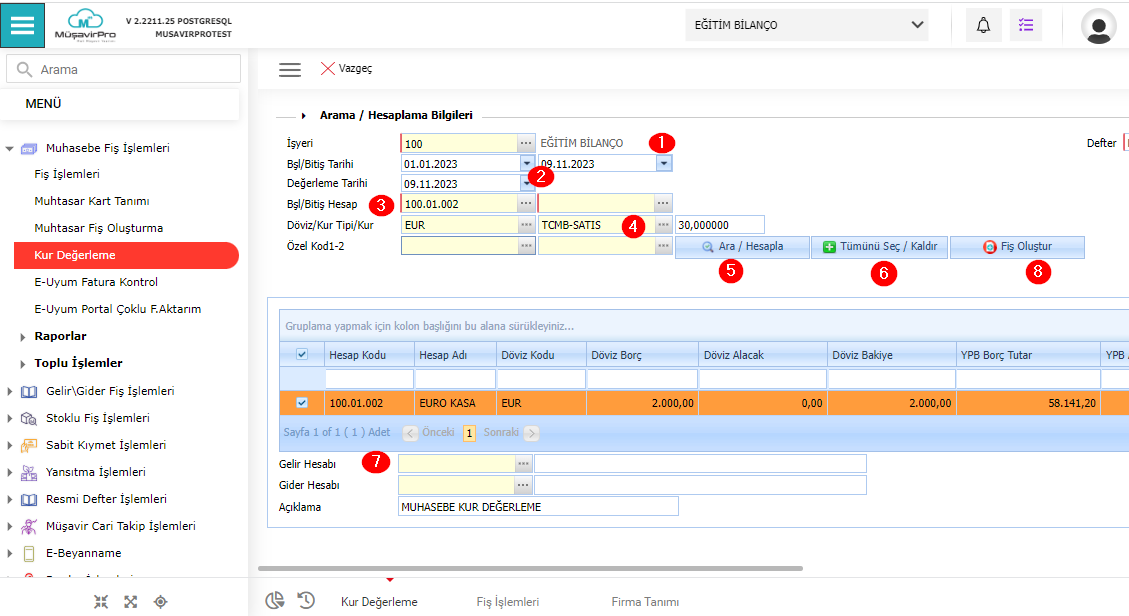Expand Gelir\Gider Fiş İşlemleri menu
Viewport: 1129px width, 616px height.
click(x=9, y=391)
